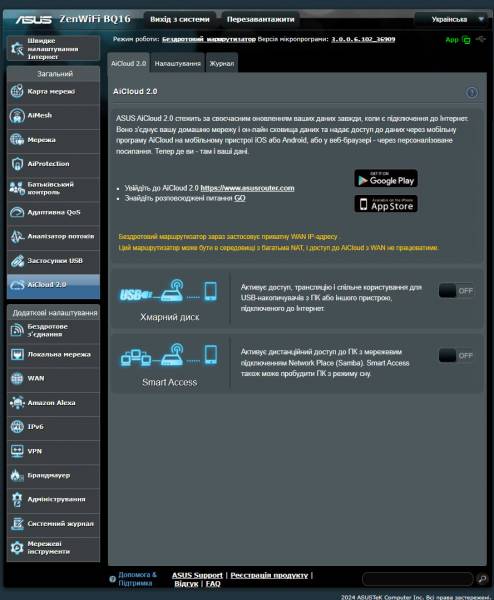This screenshot has width=494, height=600.
Task: Open the Wireless (Бездротове з'єднання) icon
Action: pos(17,330)
